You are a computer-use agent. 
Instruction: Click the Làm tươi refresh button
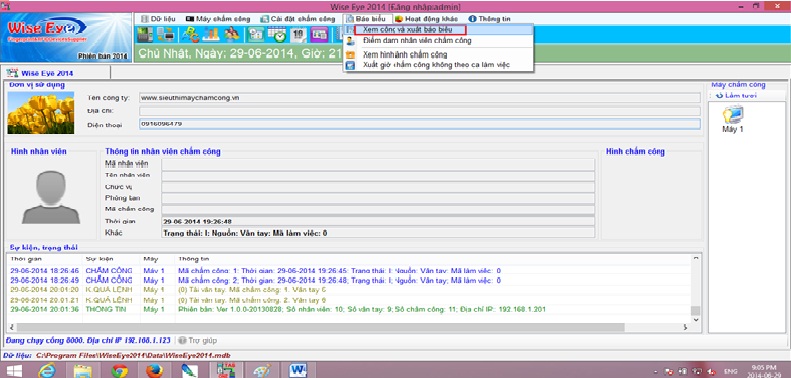pyautogui.click(x=736, y=95)
